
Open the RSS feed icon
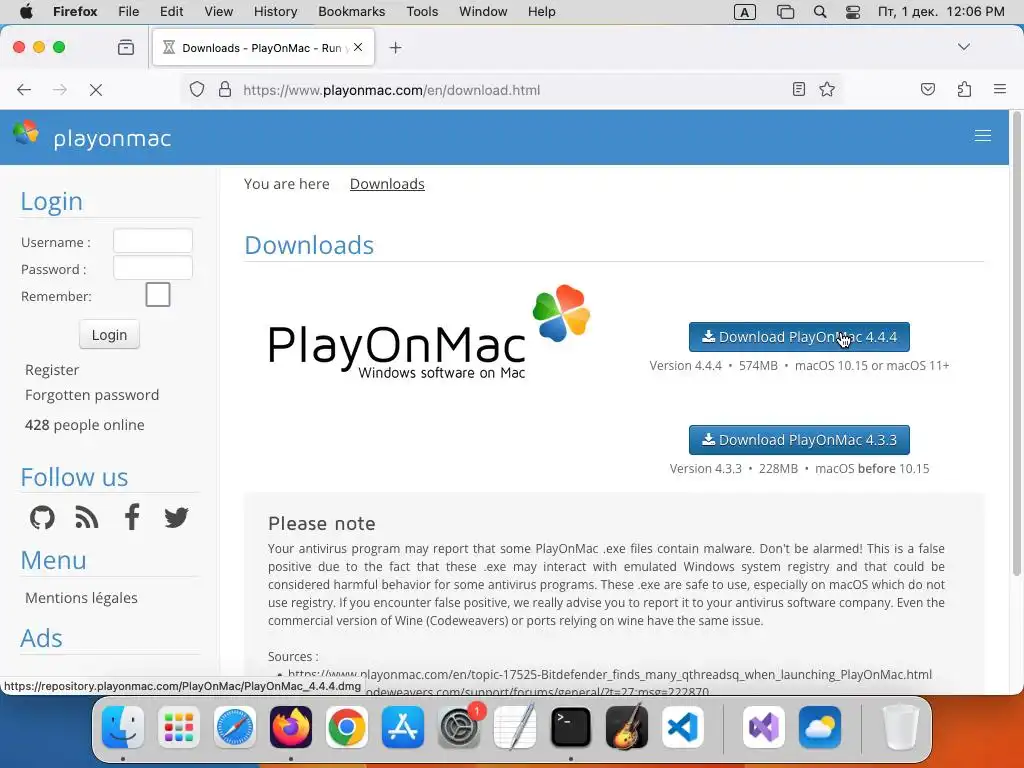87,518
